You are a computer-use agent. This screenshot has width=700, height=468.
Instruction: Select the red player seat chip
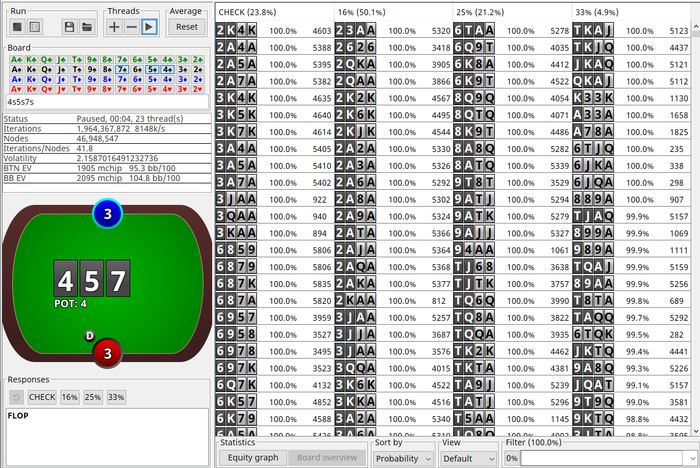coord(108,353)
